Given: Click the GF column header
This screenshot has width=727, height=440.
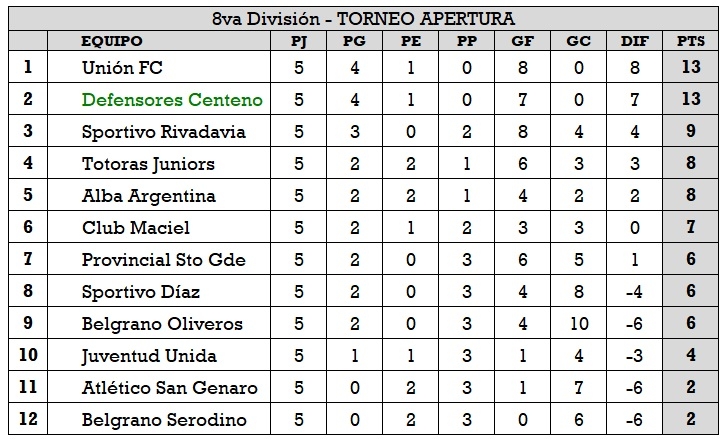Looking at the screenshot, I should 521,41.
